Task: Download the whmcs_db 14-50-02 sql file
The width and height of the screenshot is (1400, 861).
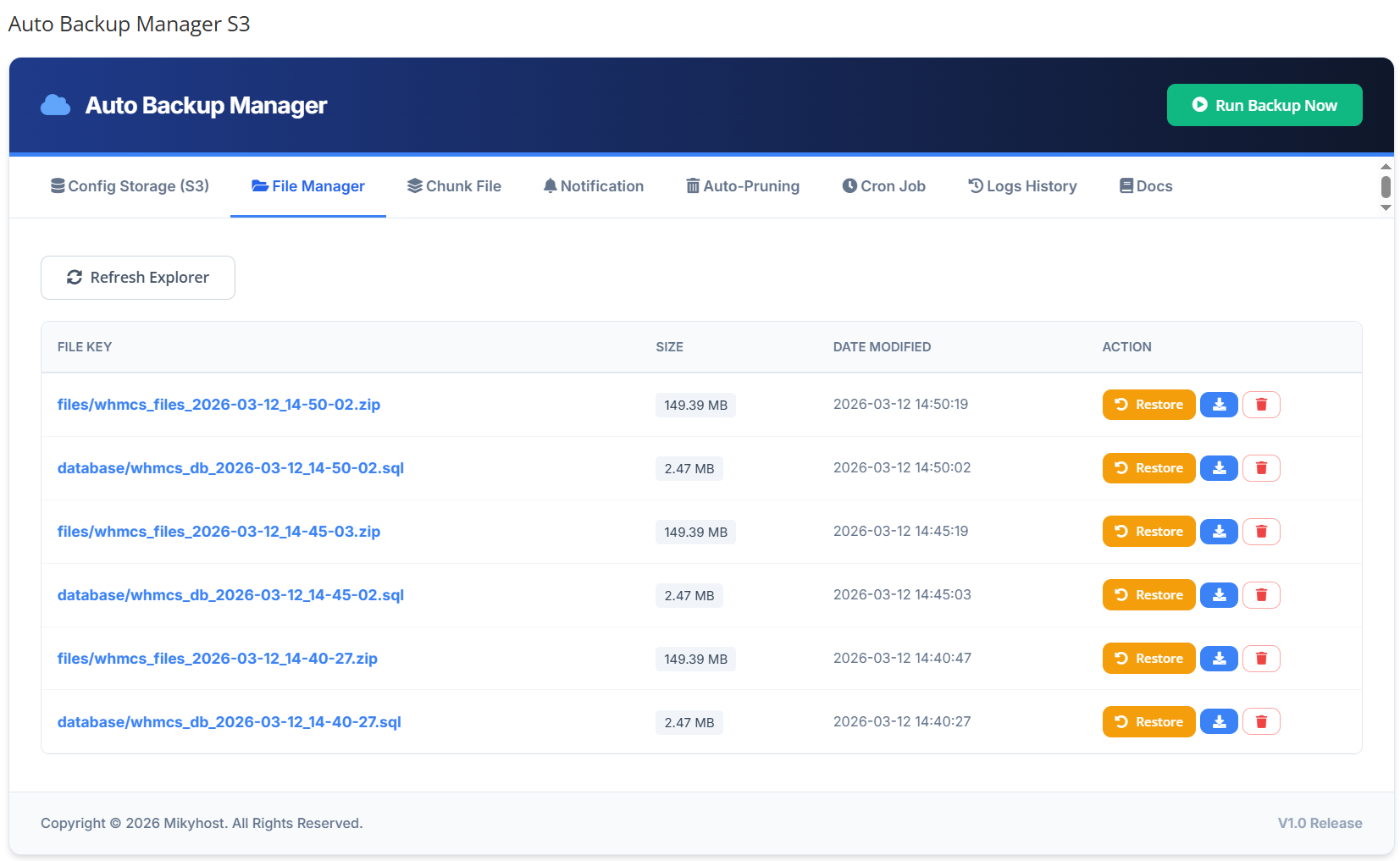Action: tap(1219, 468)
